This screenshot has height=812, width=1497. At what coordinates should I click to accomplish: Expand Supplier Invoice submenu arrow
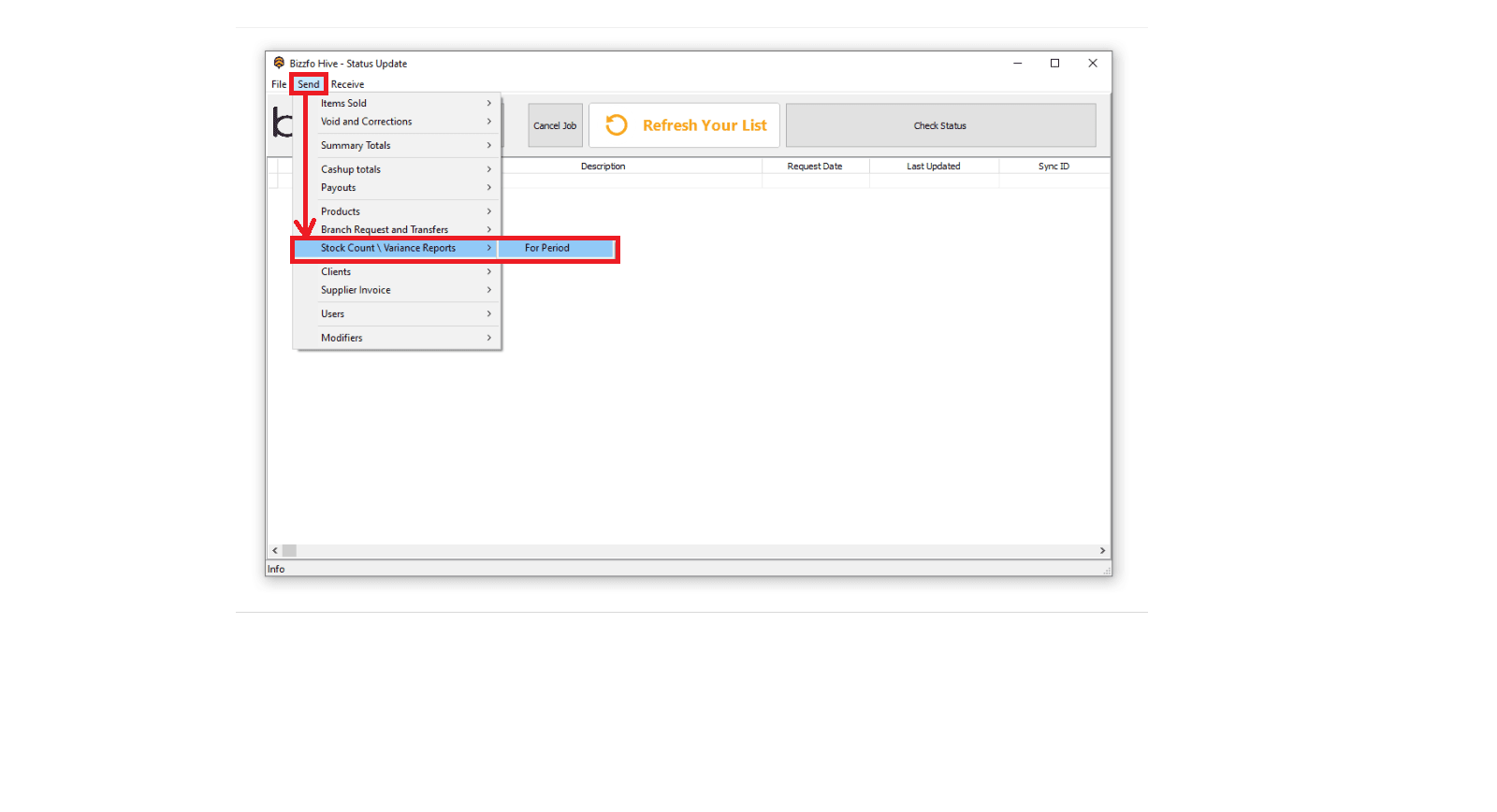pyautogui.click(x=488, y=290)
